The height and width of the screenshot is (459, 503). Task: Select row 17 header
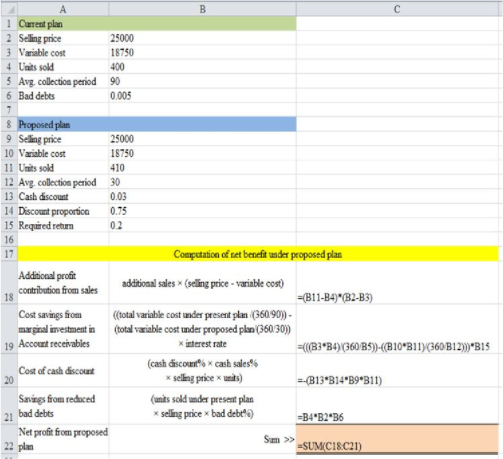[x=9, y=254]
